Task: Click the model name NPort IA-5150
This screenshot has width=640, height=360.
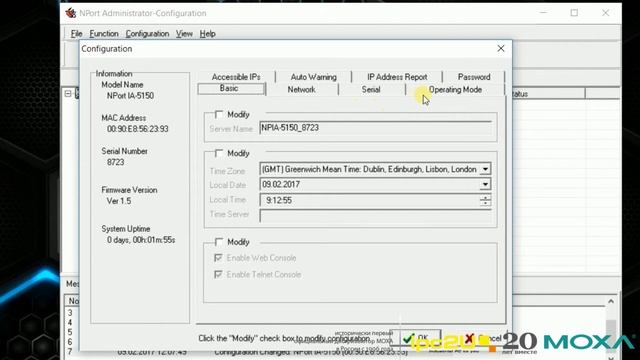Action: point(130,96)
